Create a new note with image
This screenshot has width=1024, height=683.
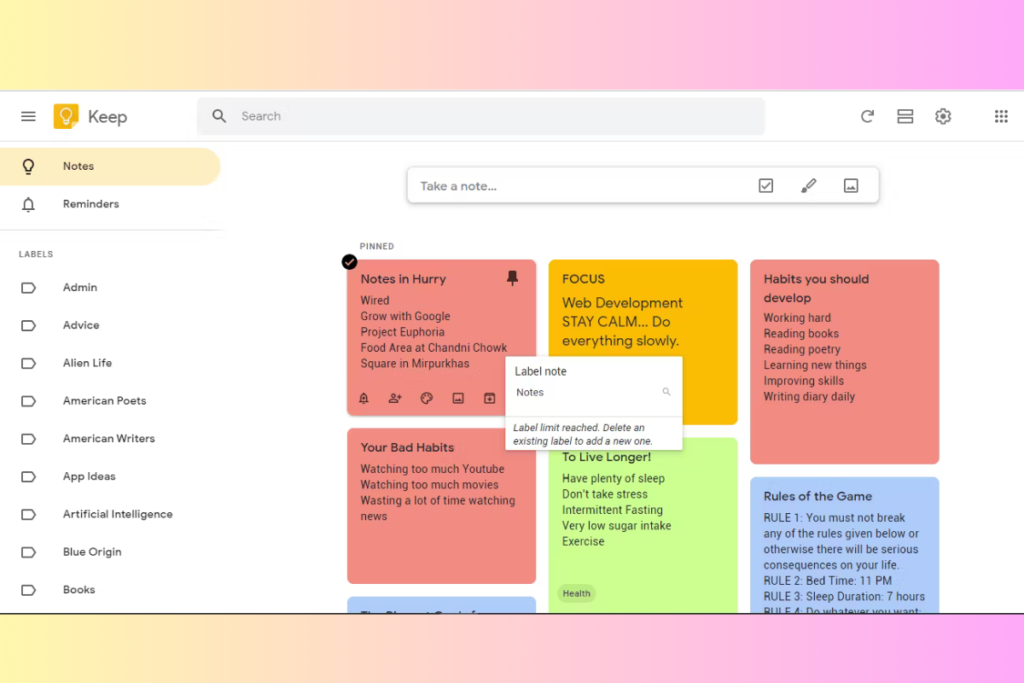tap(851, 185)
